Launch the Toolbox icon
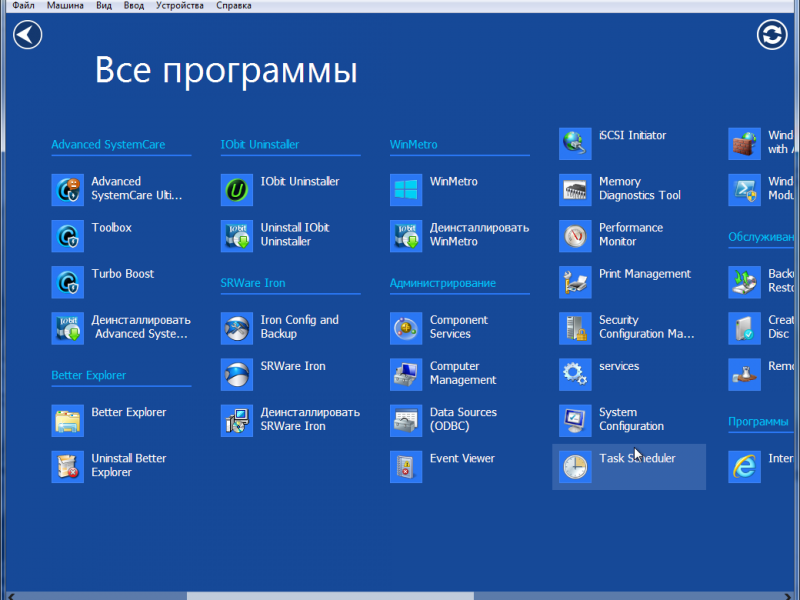800x600 pixels. click(67, 236)
